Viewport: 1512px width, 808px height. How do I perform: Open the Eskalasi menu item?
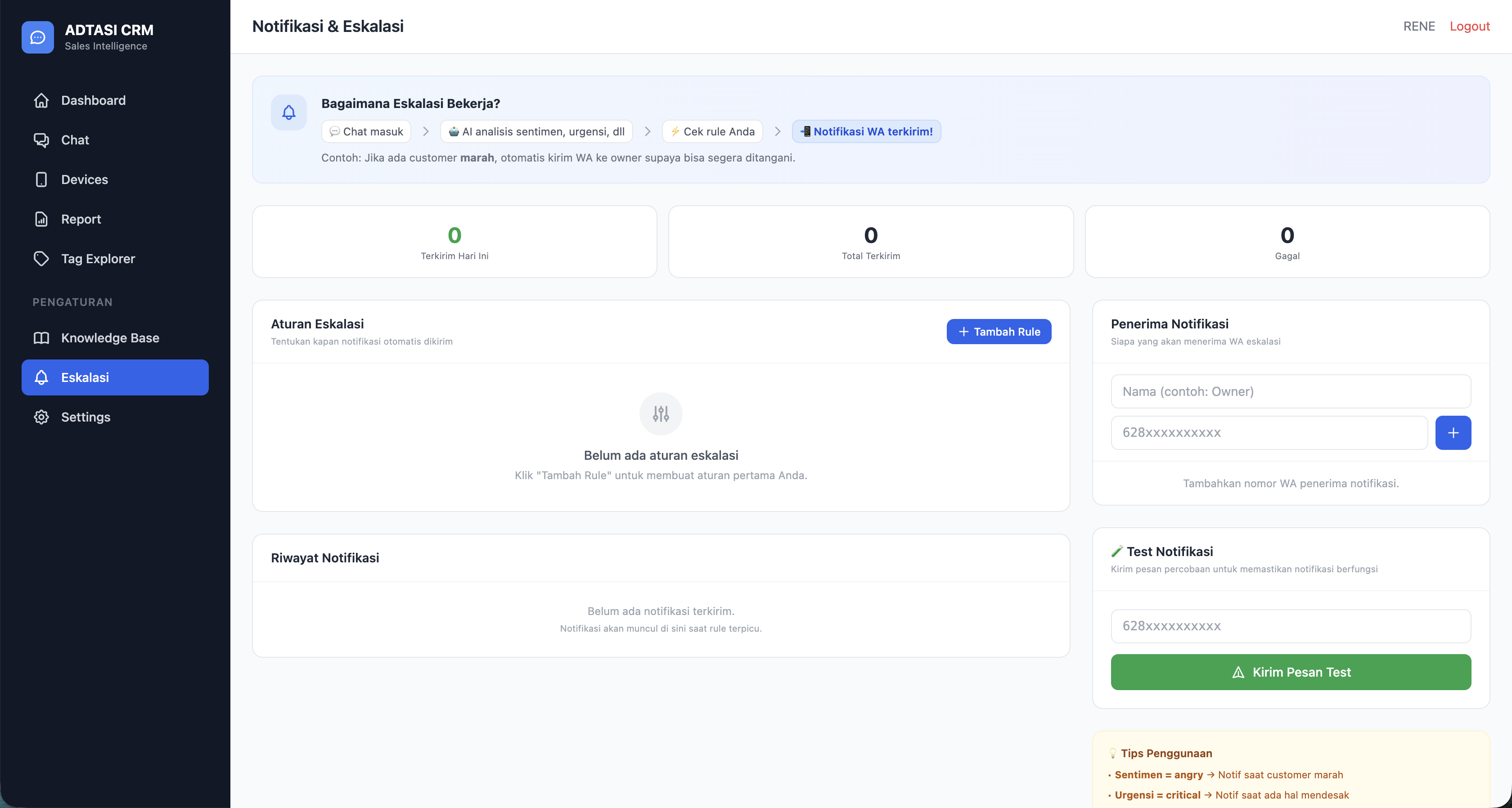pyautogui.click(x=115, y=377)
